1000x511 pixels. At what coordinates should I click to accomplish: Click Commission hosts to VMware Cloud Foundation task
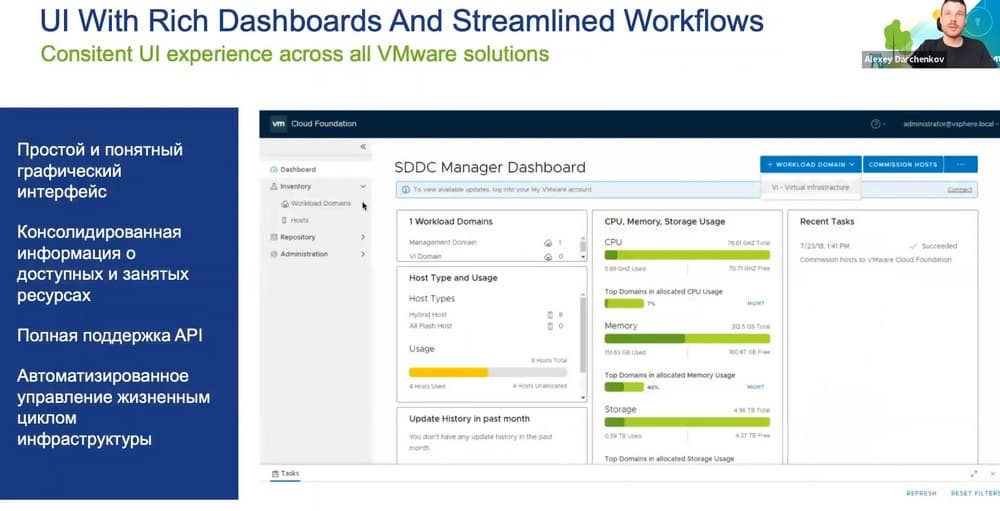pyautogui.click(x=876, y=260)
